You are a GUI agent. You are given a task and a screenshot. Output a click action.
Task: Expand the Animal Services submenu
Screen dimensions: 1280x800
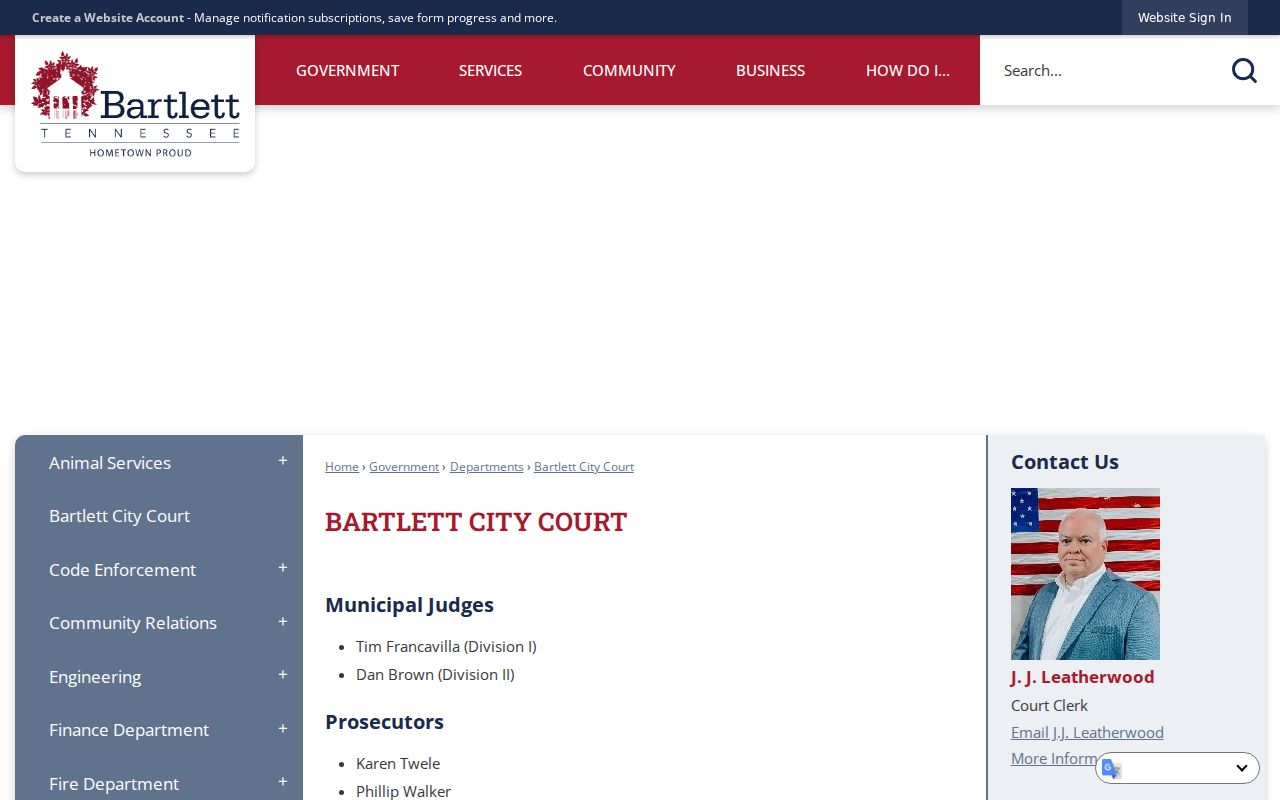click(x=283, y=461)
